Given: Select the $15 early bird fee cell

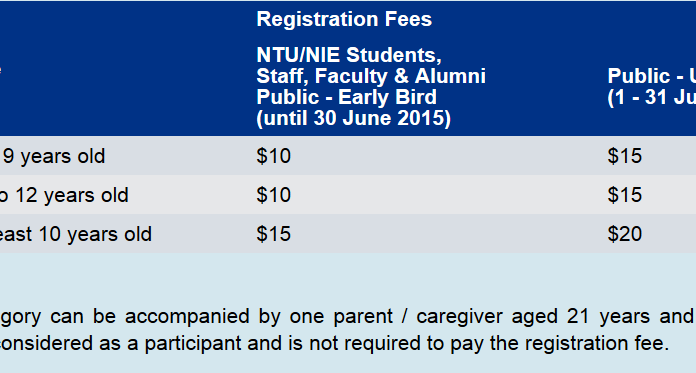Looking at the screenshot, I should [x=273, y=234].
